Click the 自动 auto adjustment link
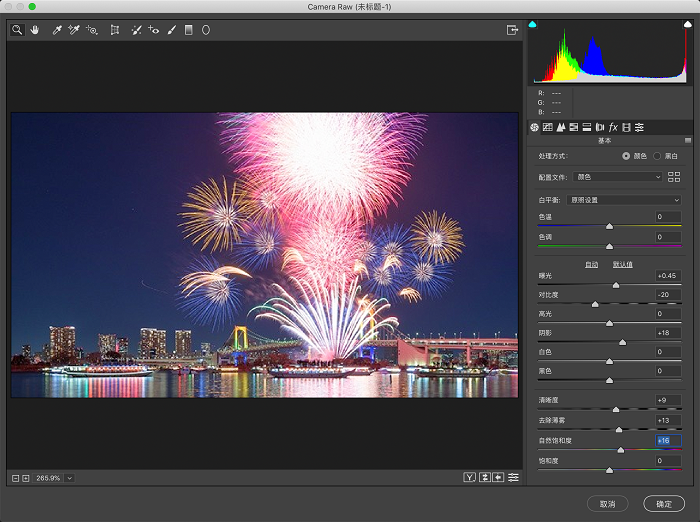Viewport: 700px width, 522px height. coord(591,264)
